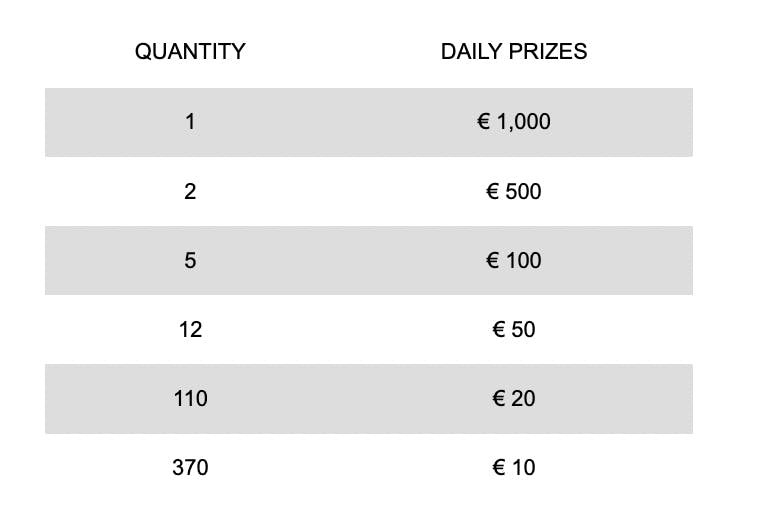Click quantity value 12
Screen dimensions: 768x526
tap(190, 329)
